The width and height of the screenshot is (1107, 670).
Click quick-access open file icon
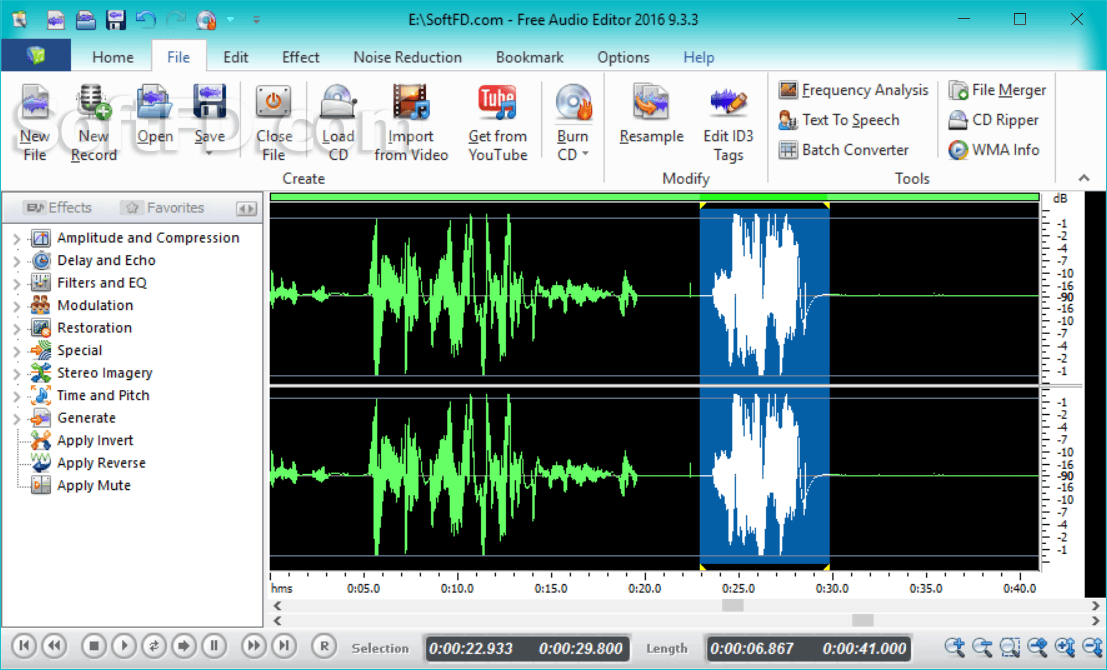point(85,19)
